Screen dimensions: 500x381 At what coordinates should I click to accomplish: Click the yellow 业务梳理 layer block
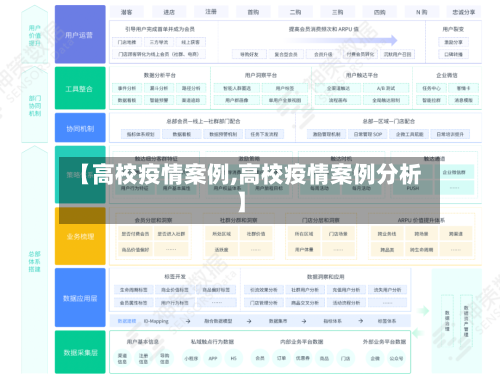coord(80,236)
